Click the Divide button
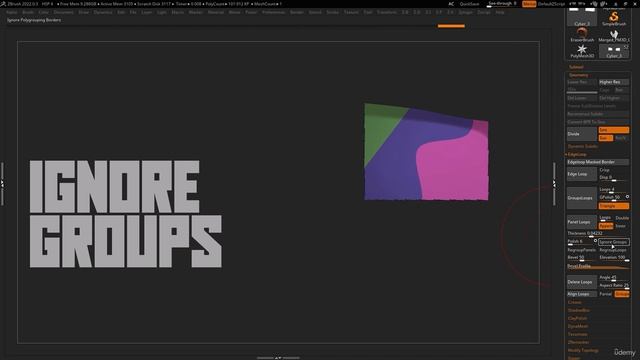 [x=582, y=134]
